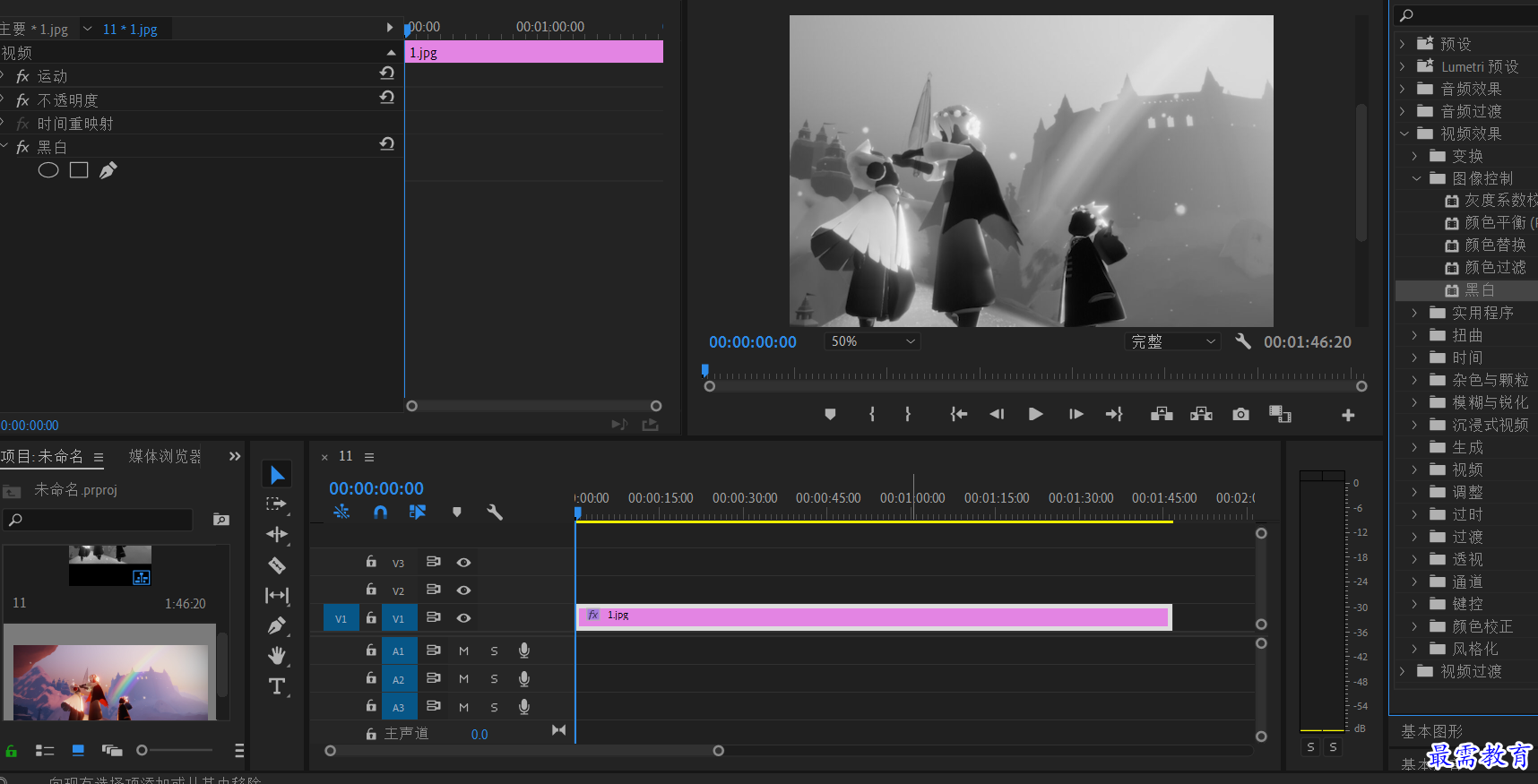Toggle Snap magnet in timeline
The height and width of the screenshot is (784, 1538).
tap(380, 512)
